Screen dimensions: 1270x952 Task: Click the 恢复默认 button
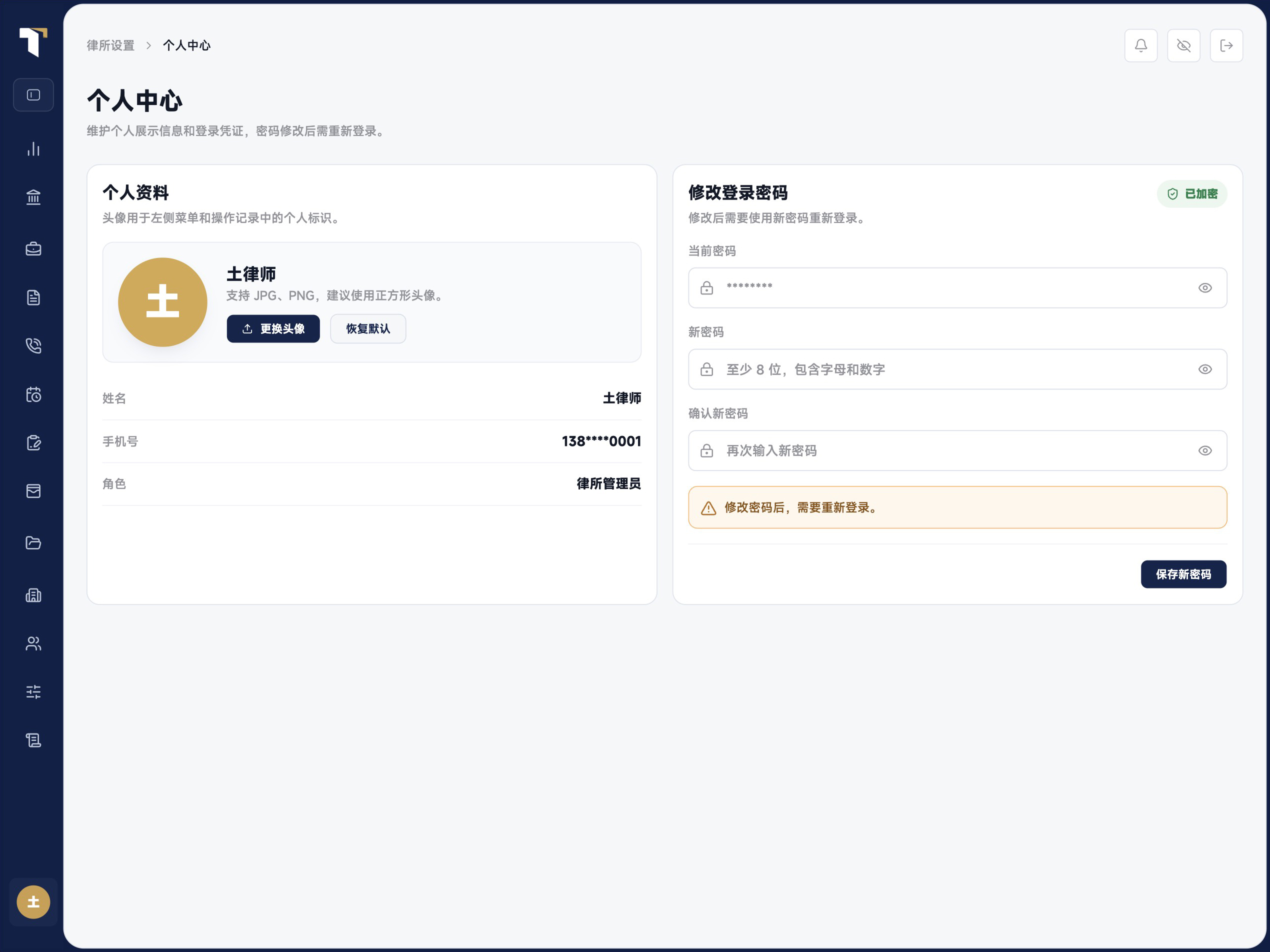[368, 328]
